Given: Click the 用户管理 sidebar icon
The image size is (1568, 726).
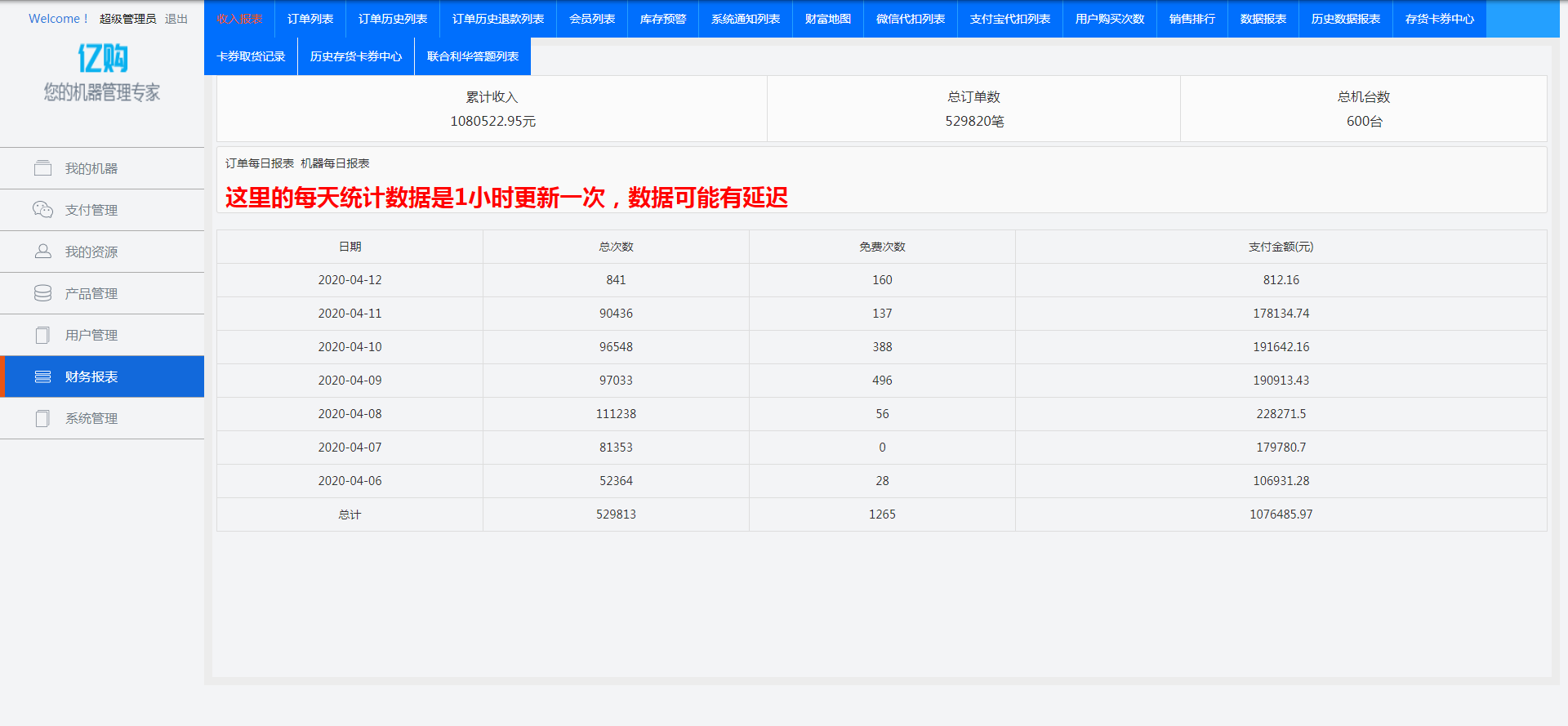Looking at the screenshot, I should point(42,335).
